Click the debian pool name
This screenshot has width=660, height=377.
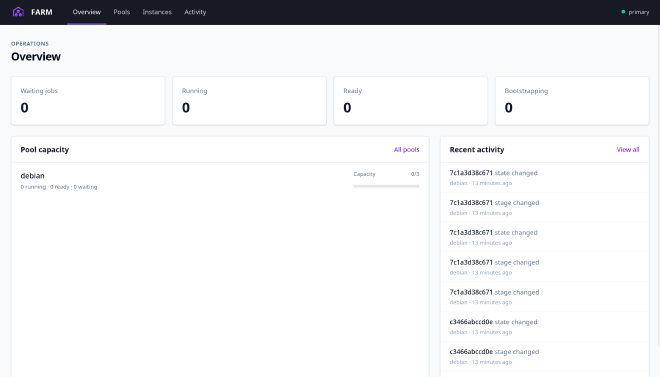(x=32, y=175)
